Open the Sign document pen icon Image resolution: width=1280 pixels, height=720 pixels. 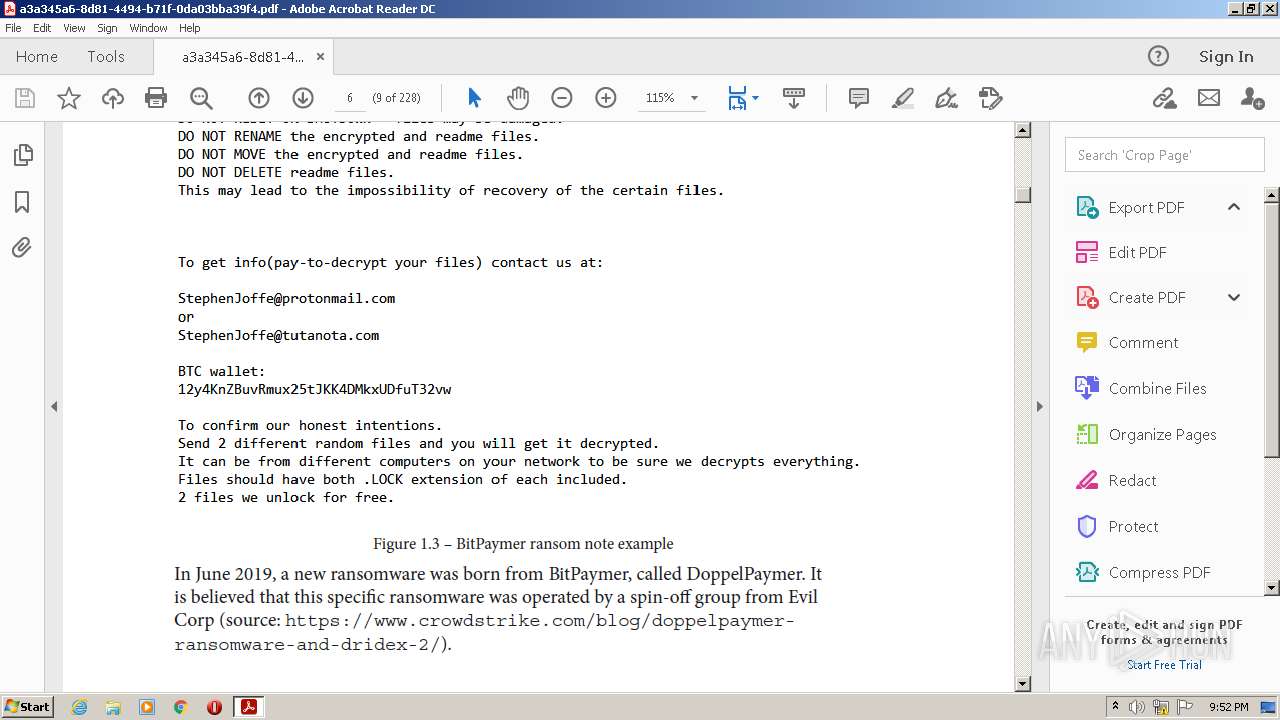pos(946,98)
